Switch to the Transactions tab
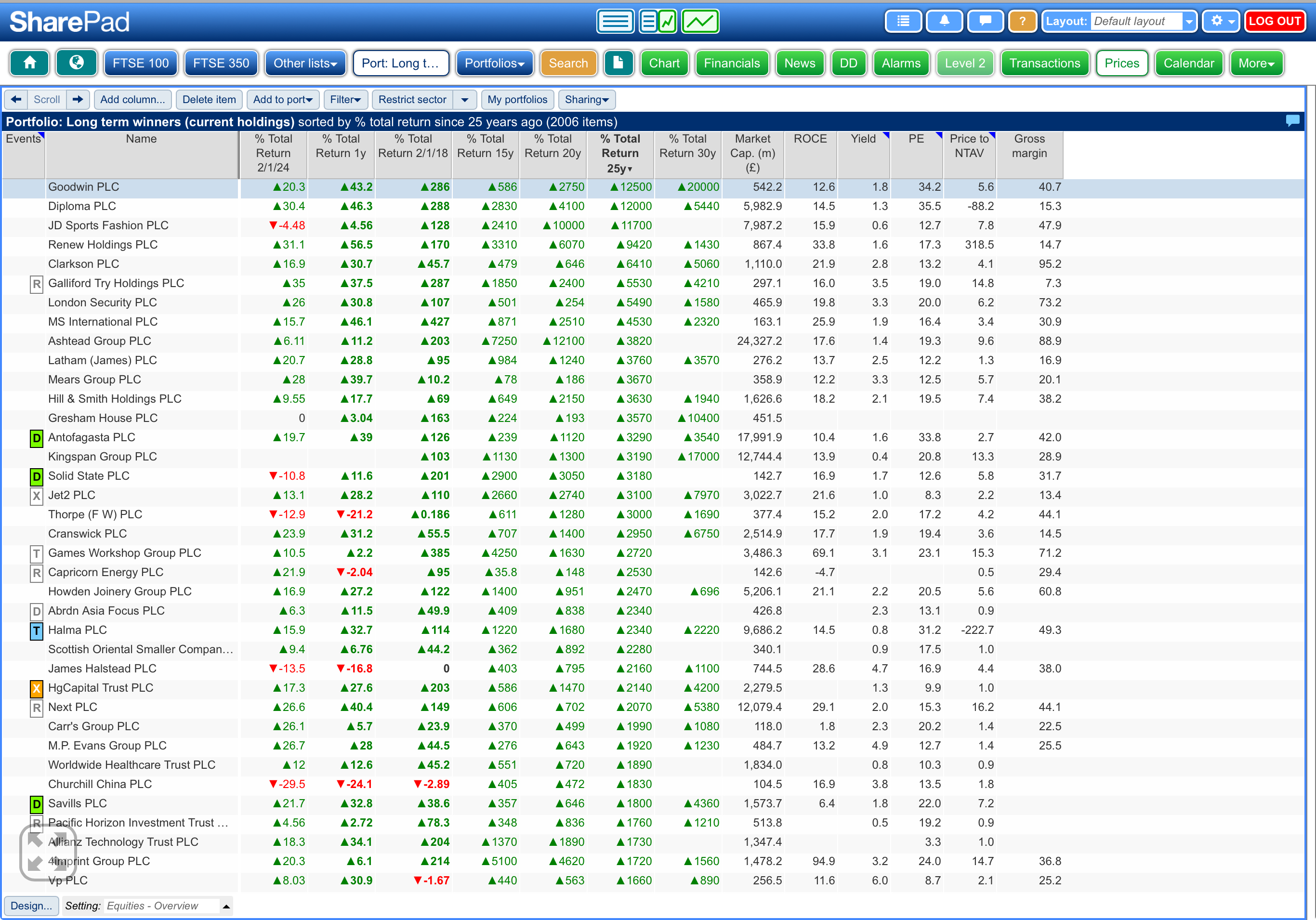1316x920 pixels. pyautogui.click(x=1044, y=63)
